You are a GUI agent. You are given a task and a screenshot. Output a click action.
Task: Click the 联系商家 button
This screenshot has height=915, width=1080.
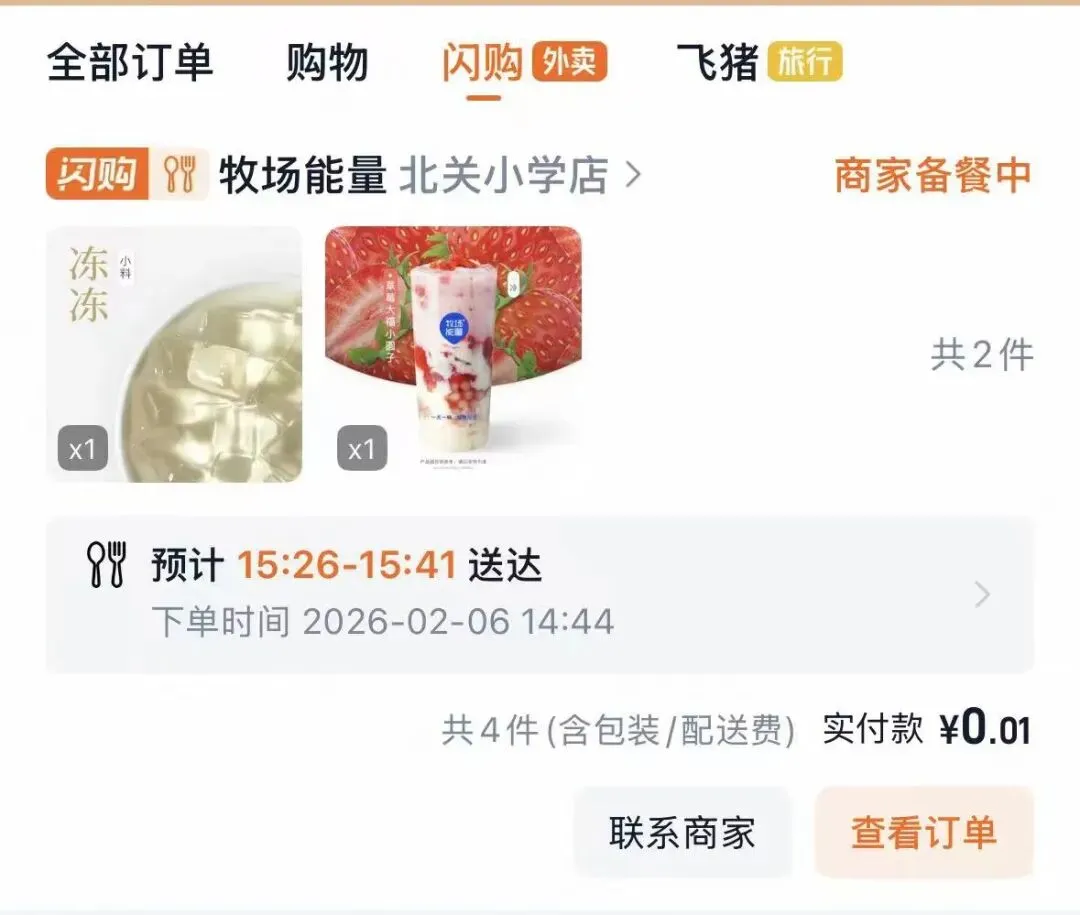(x=683, y=832)
